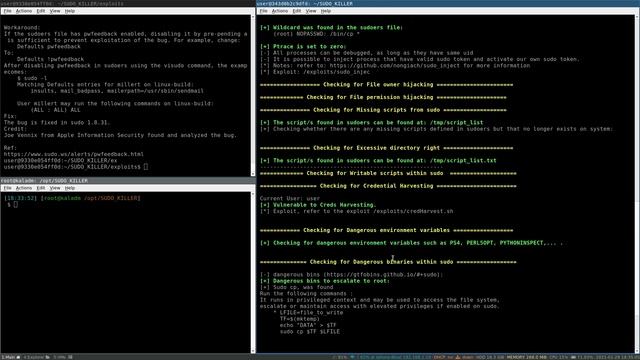
Task: Click 'Dangerous bins to escalate to root' line
Action: click(x=324, y=281)
